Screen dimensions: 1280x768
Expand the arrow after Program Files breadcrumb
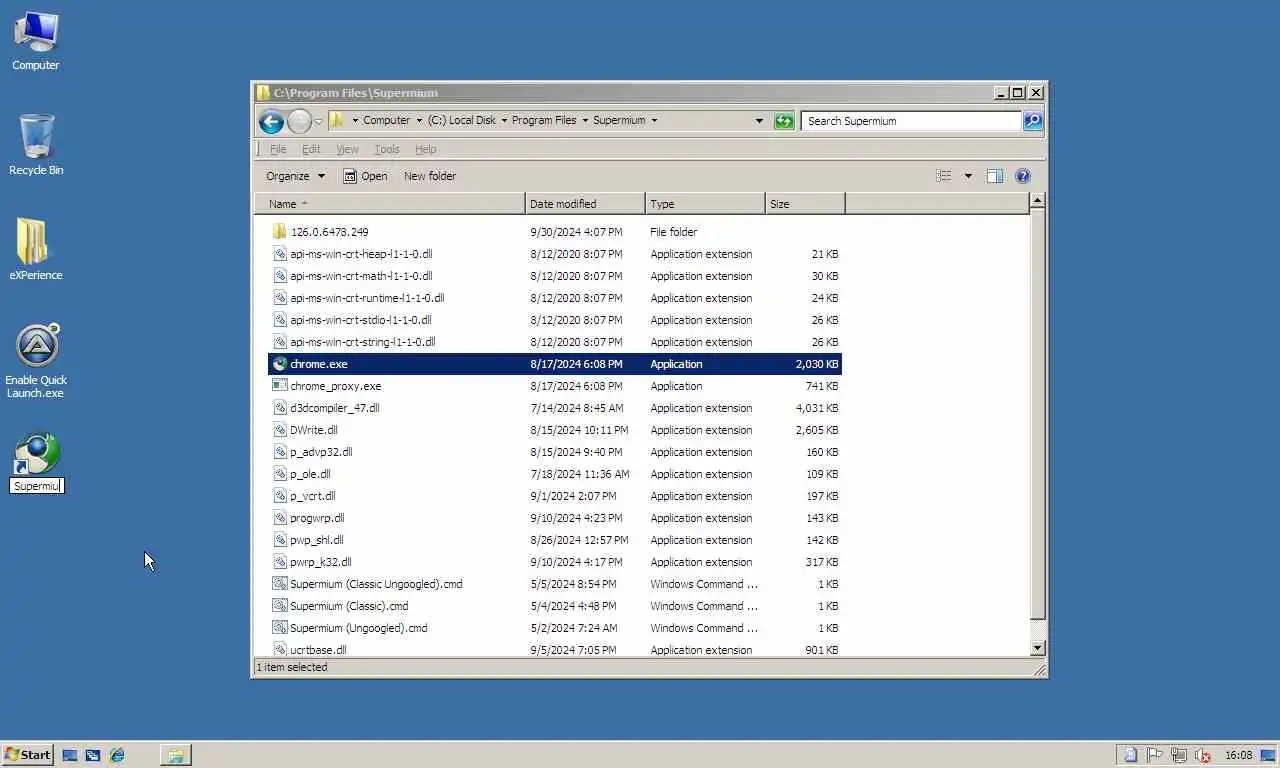pos(585,120)
